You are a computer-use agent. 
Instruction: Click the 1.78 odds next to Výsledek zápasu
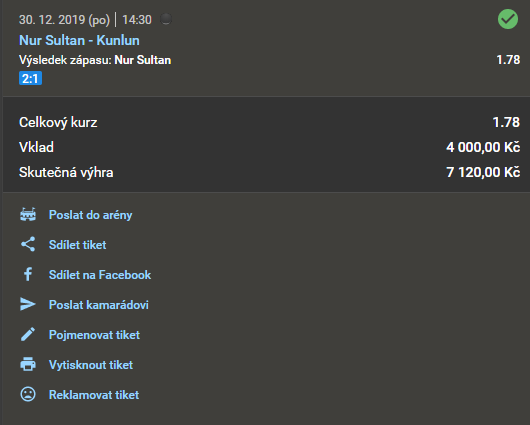click(508, 60)
